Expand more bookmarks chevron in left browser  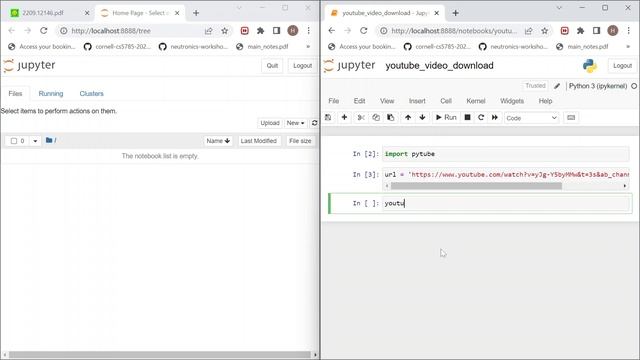[x=308, y=47]
